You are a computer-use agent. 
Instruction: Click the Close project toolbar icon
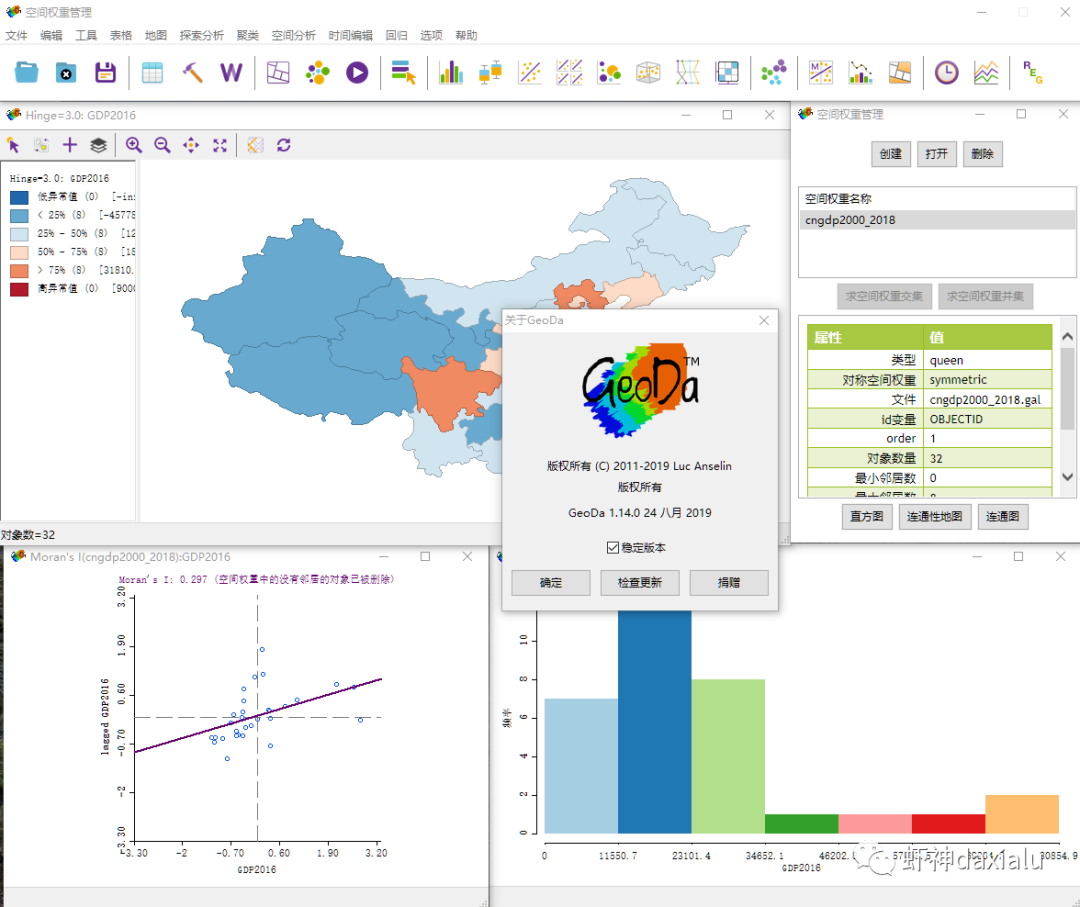[65, 72]
